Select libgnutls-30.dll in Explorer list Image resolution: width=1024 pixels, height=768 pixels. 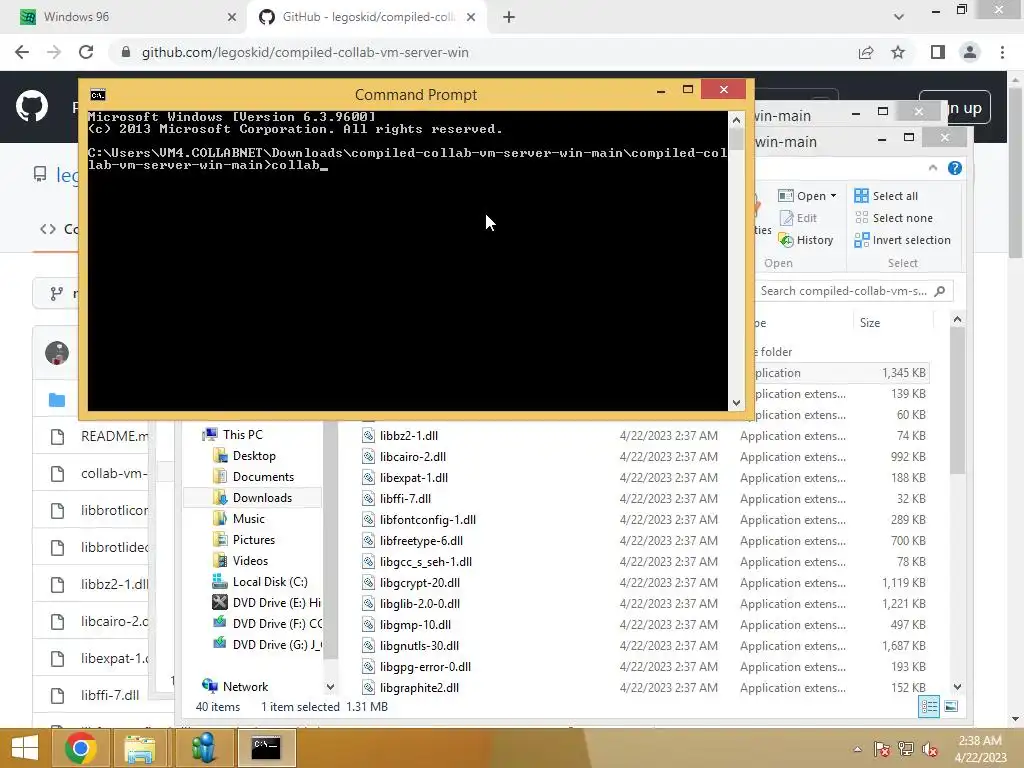[x=419, y=645]
